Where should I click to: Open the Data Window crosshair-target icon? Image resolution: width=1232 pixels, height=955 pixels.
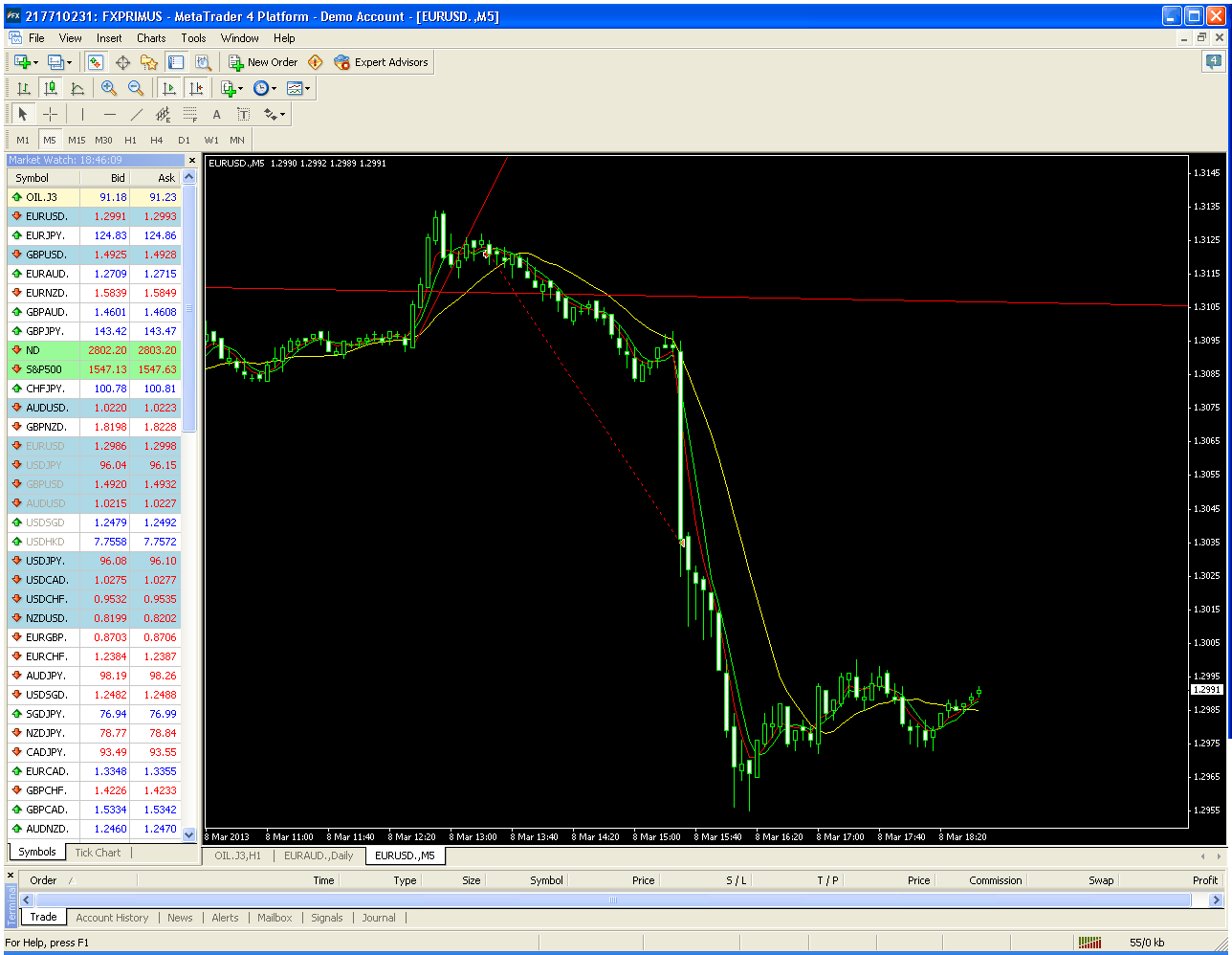pyautogui.click(x=122, y=62)
